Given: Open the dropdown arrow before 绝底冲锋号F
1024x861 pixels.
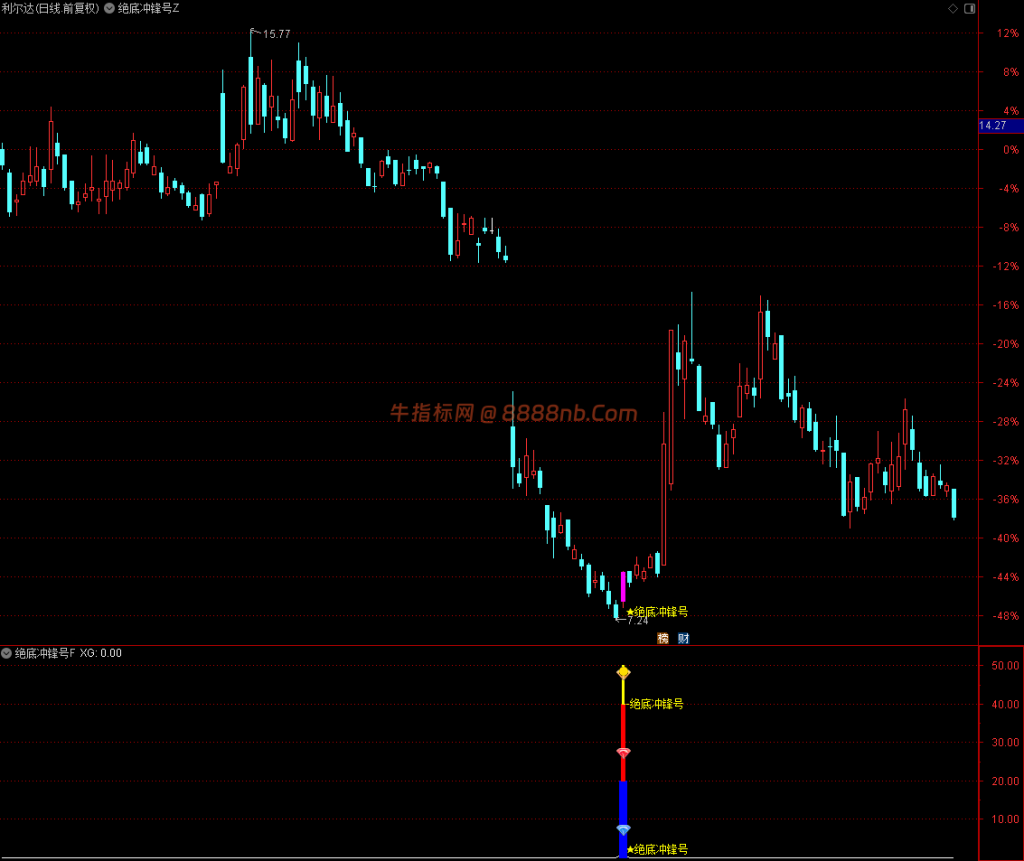Looking at the screenshot, I should coord(6,653).
